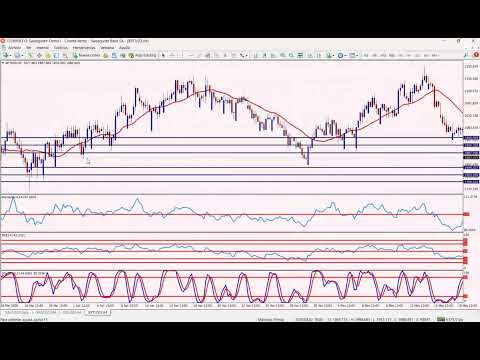Switch chart to line chart type
Screen dimensions: 480x360
[274, 55]
